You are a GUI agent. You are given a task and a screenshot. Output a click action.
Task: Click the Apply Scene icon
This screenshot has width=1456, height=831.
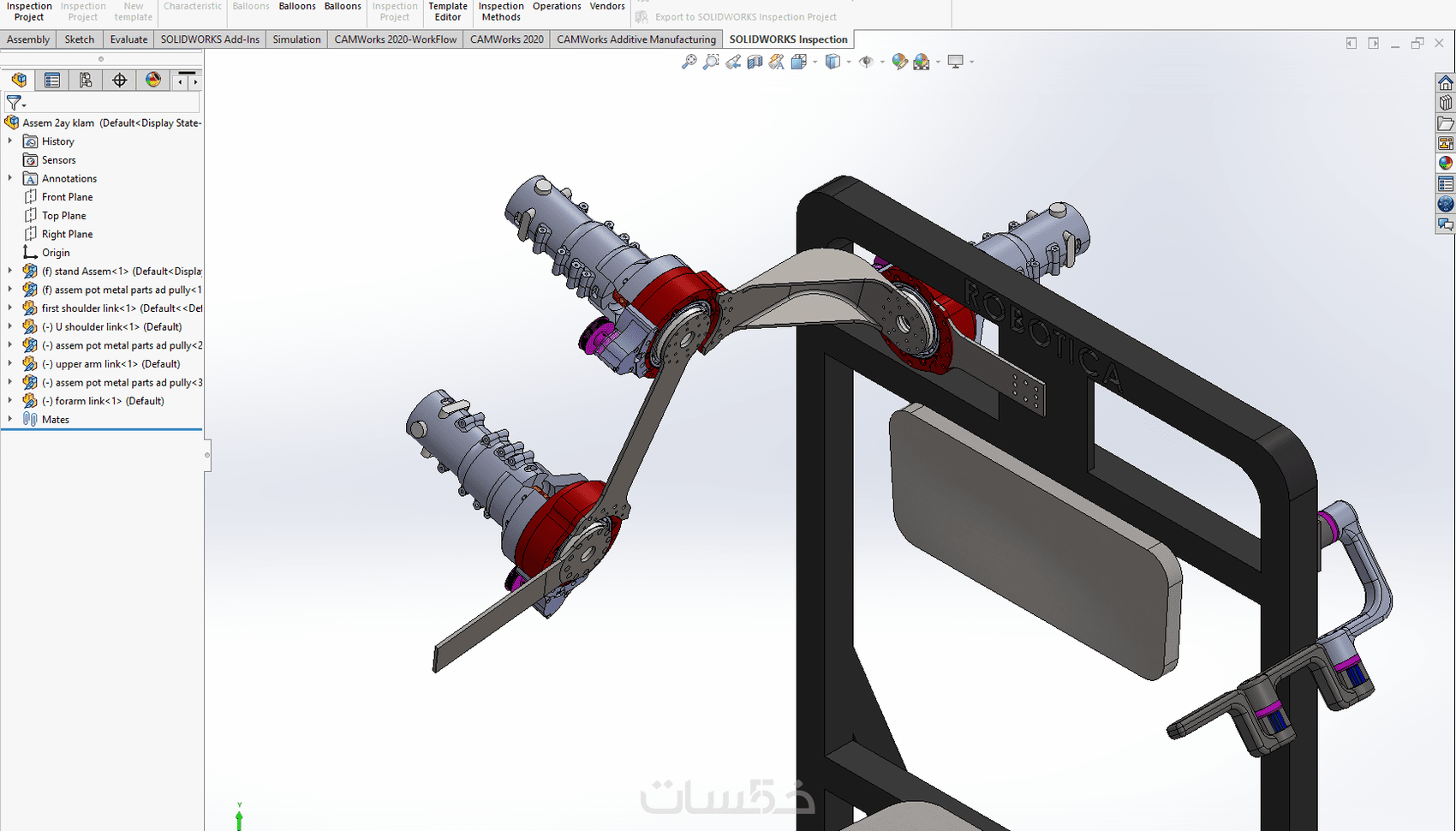[922, 62]
